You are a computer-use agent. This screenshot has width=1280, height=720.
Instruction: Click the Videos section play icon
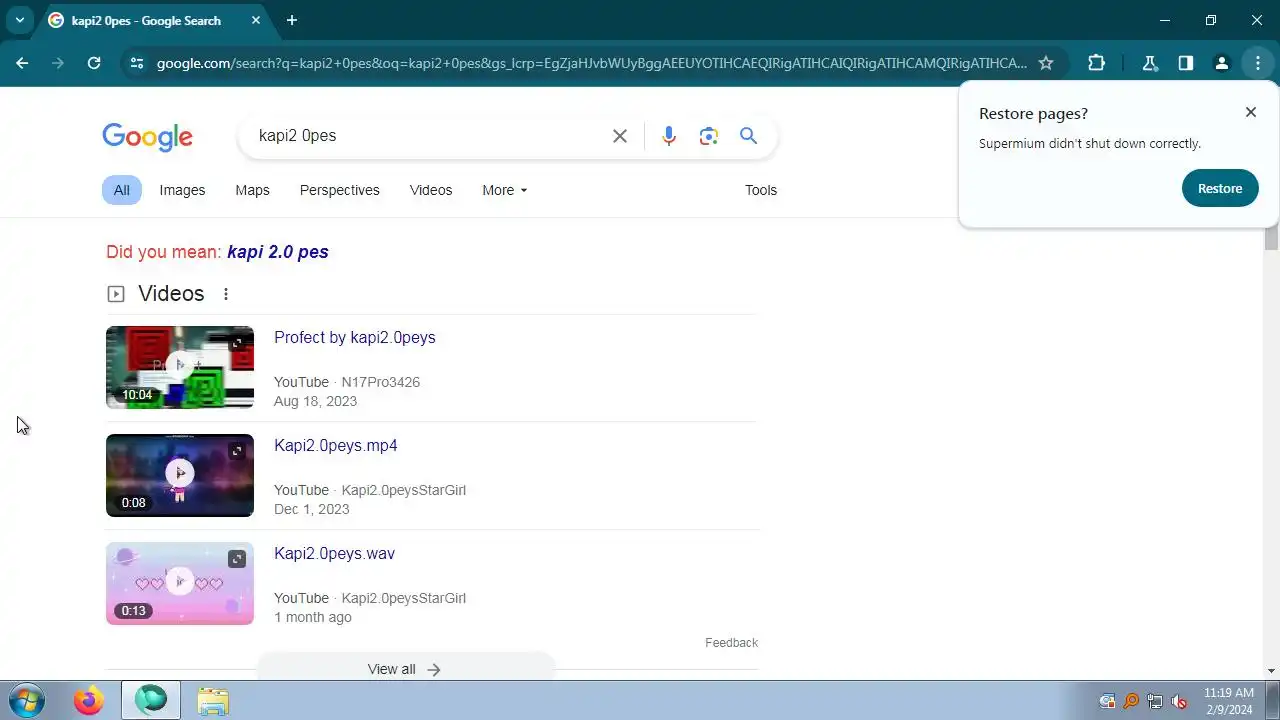pos(116,294)
